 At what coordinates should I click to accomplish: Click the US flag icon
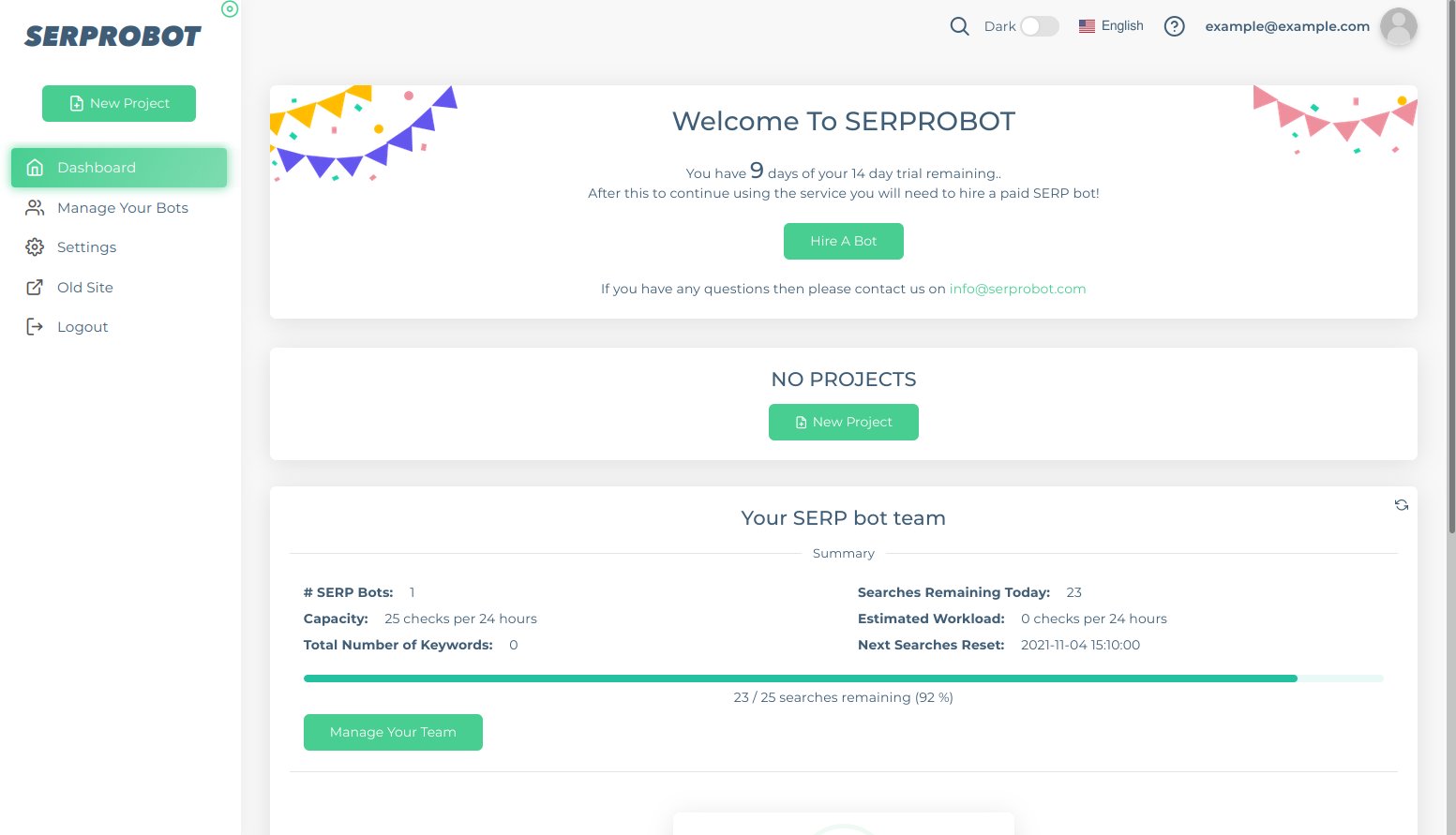[x=1087, y=26]
